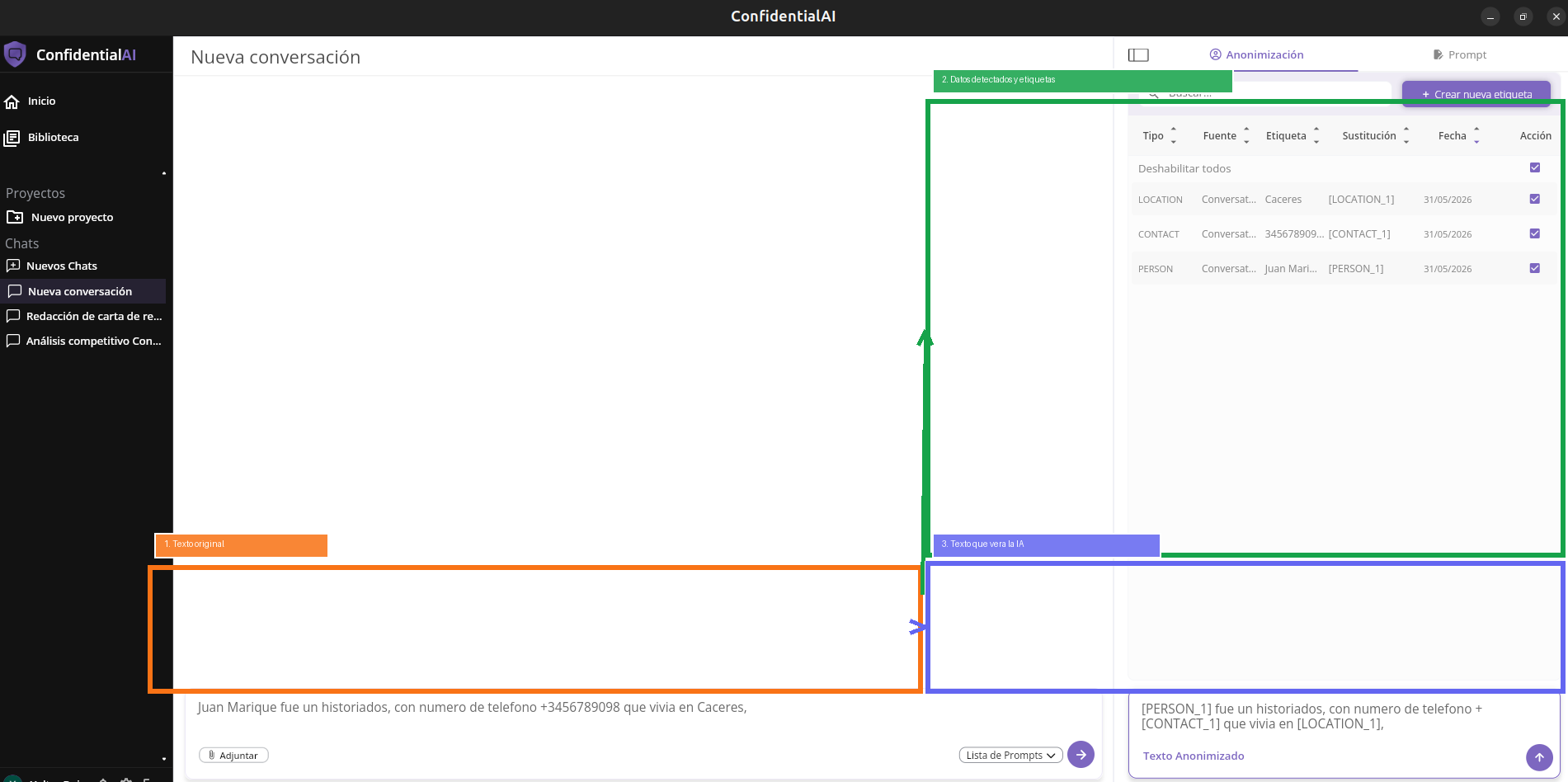Click the Adjuntar attachment button
1568x782 pixels.
click(233, 755)
